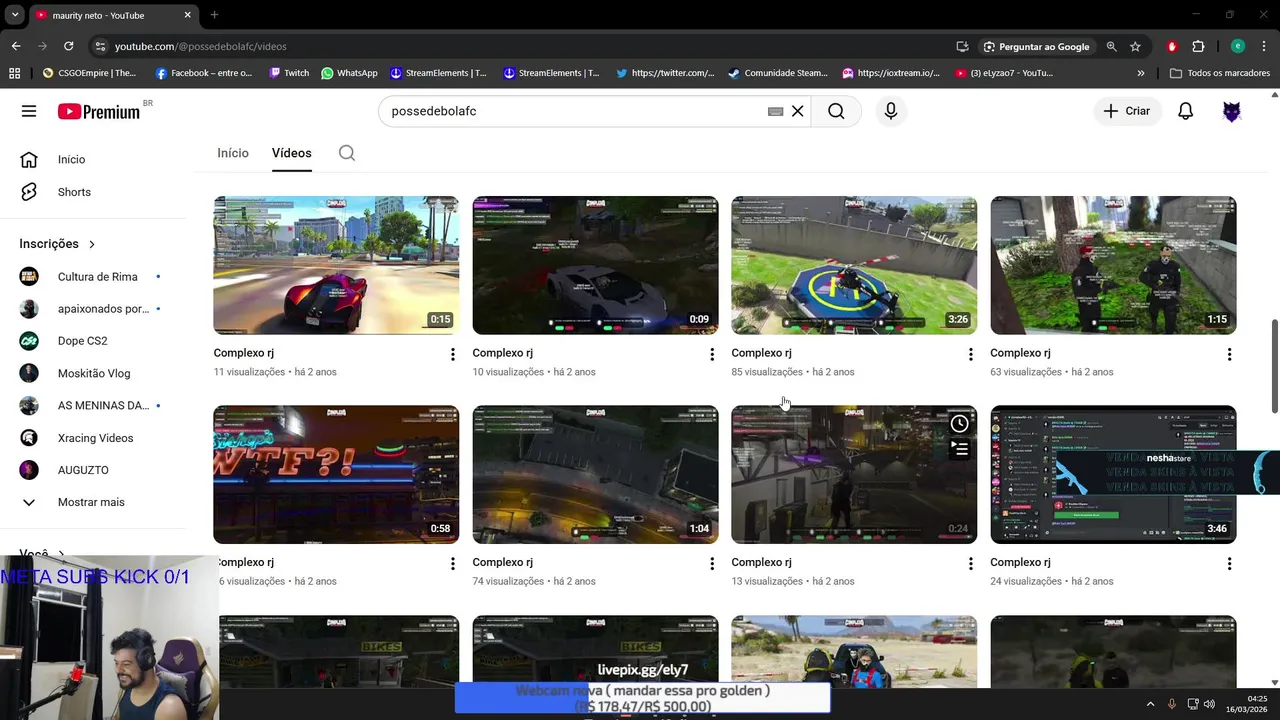Bookmark this page with the star icon
Image resolution: width=1280 pixels, height=720 pixels.
(1135, 46)
